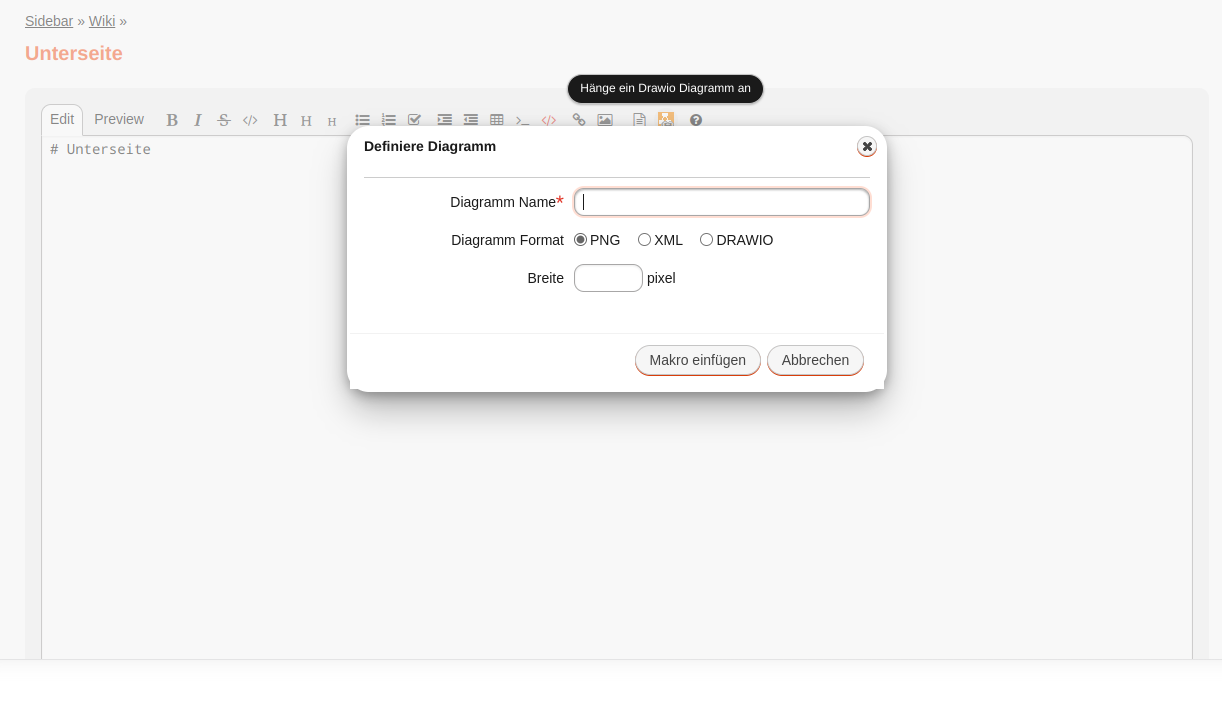This screenshot has height=705, width=1222.
Task: Switch to the Preview tab
Action: [118, 119]
